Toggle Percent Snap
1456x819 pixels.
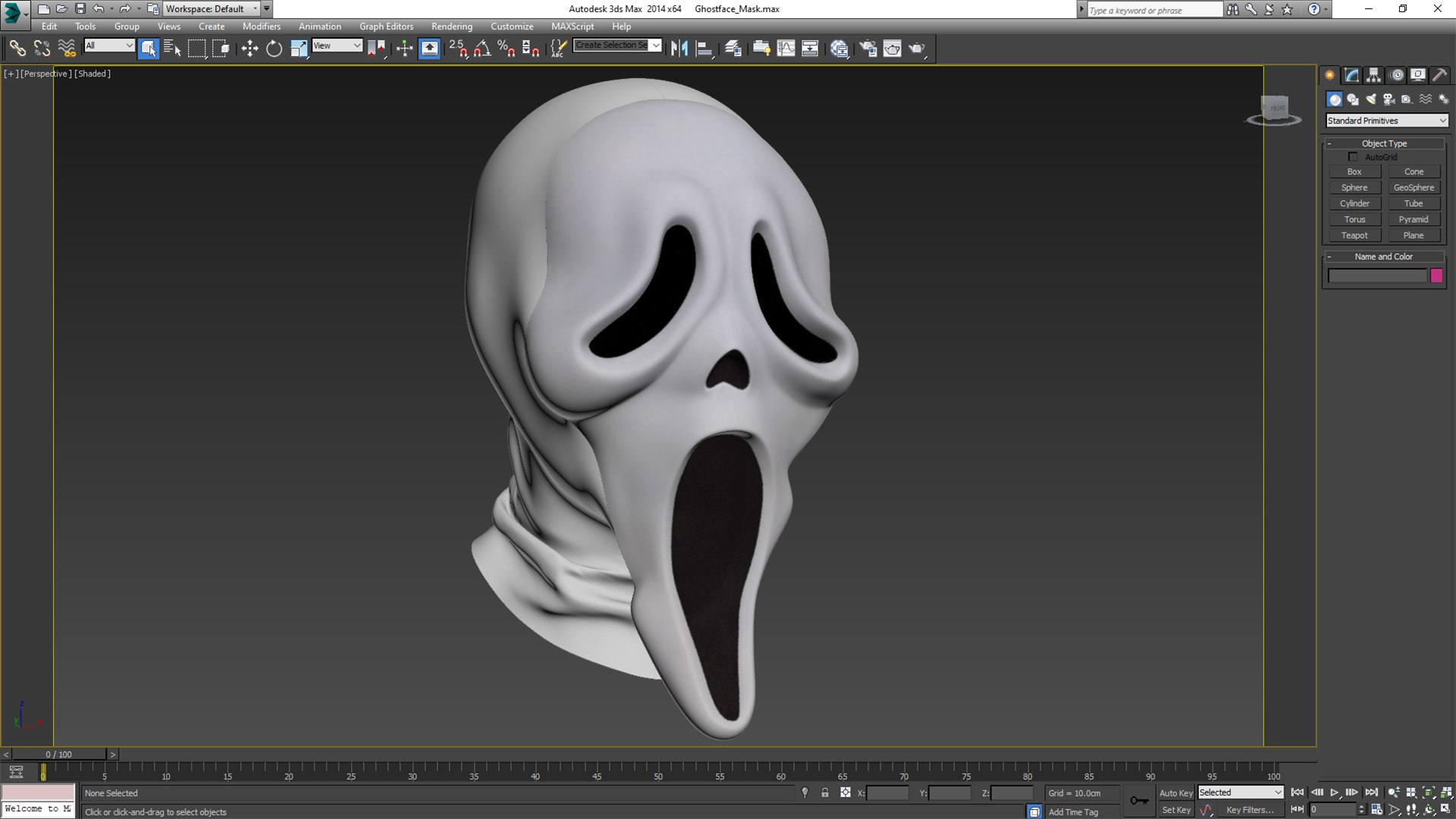coord(507,49)
